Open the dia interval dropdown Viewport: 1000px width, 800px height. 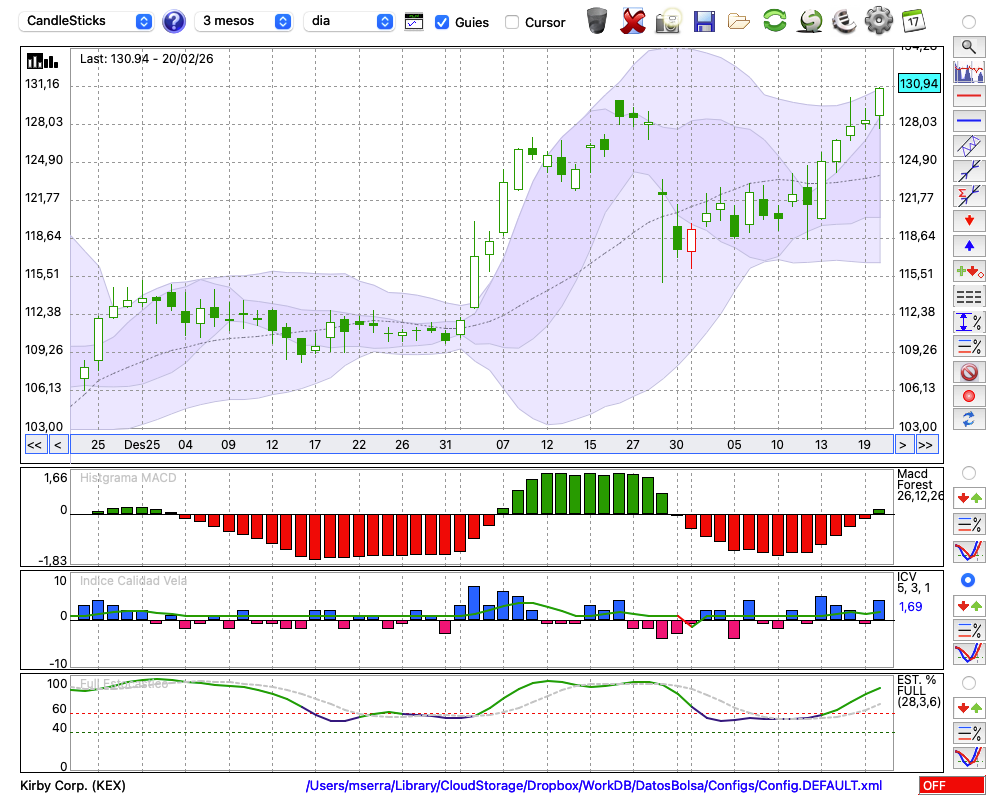pos(349,21)
